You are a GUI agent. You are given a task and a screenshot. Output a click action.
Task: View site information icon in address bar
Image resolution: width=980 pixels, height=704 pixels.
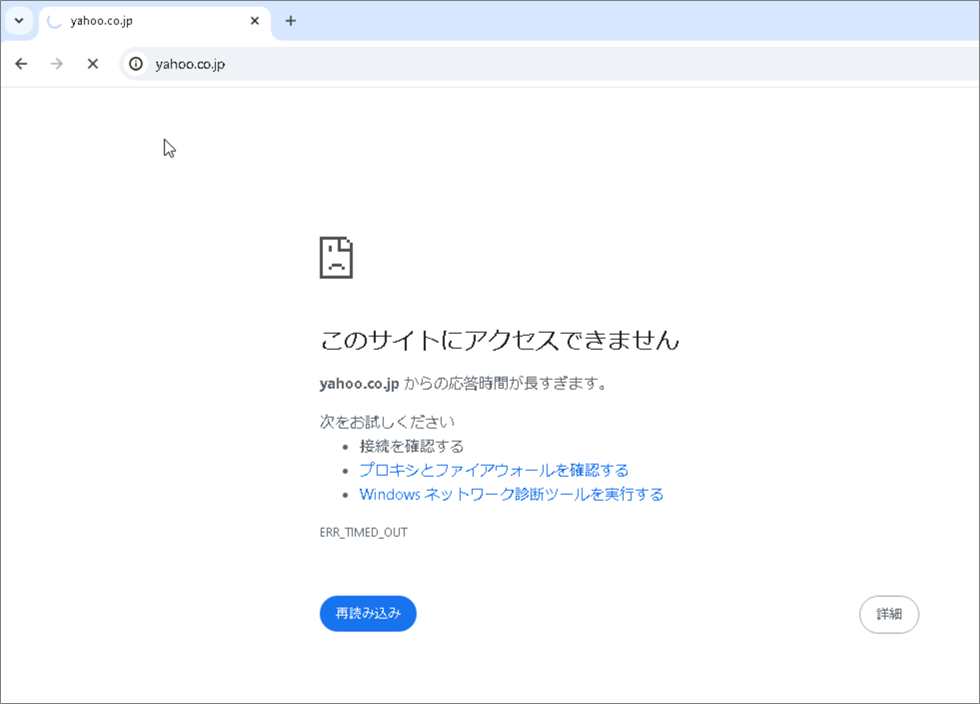(x=136, y=64)
